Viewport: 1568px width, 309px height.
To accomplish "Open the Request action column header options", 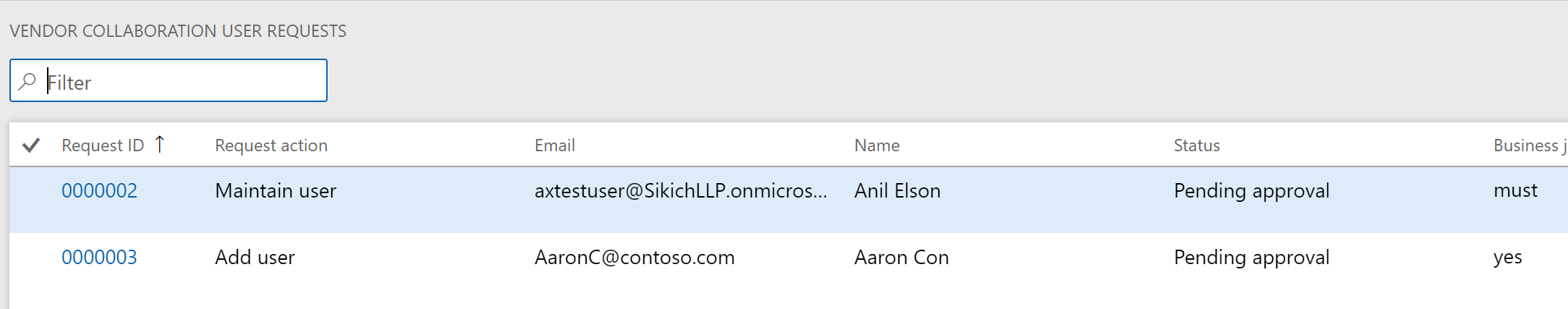I will [271, 145].
